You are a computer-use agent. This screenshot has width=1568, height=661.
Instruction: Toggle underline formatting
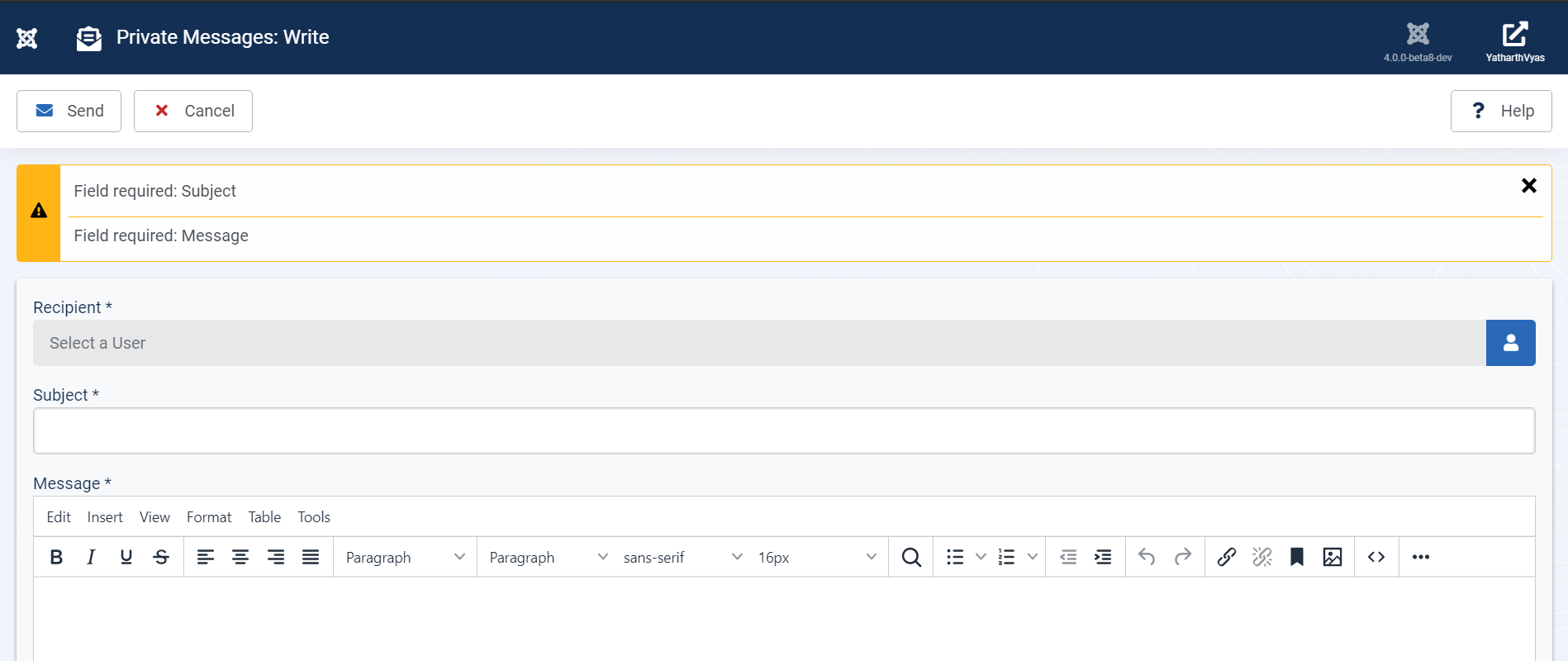(x=126, y=557)
